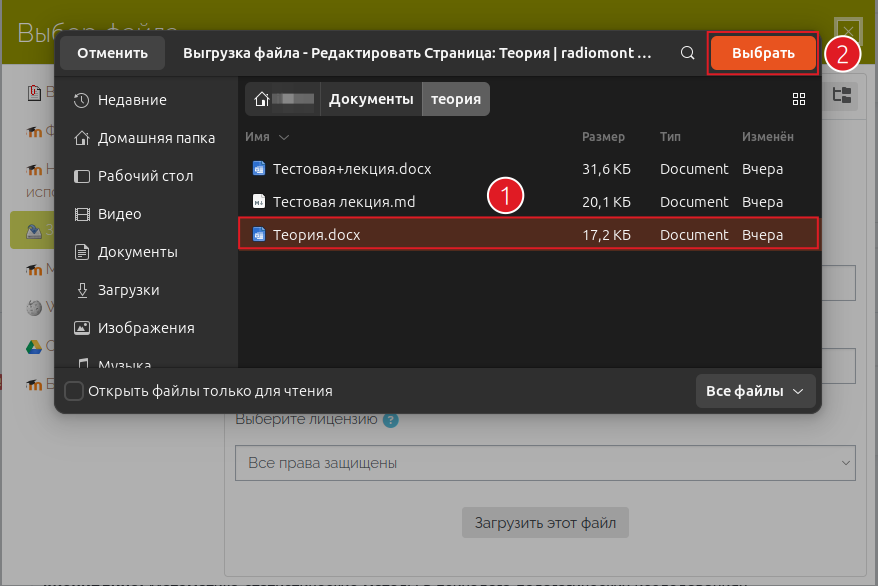This screenshot has height=586, width=878.
Task: Go to Документы breadcrumb
Action: [x=370, y=99]
